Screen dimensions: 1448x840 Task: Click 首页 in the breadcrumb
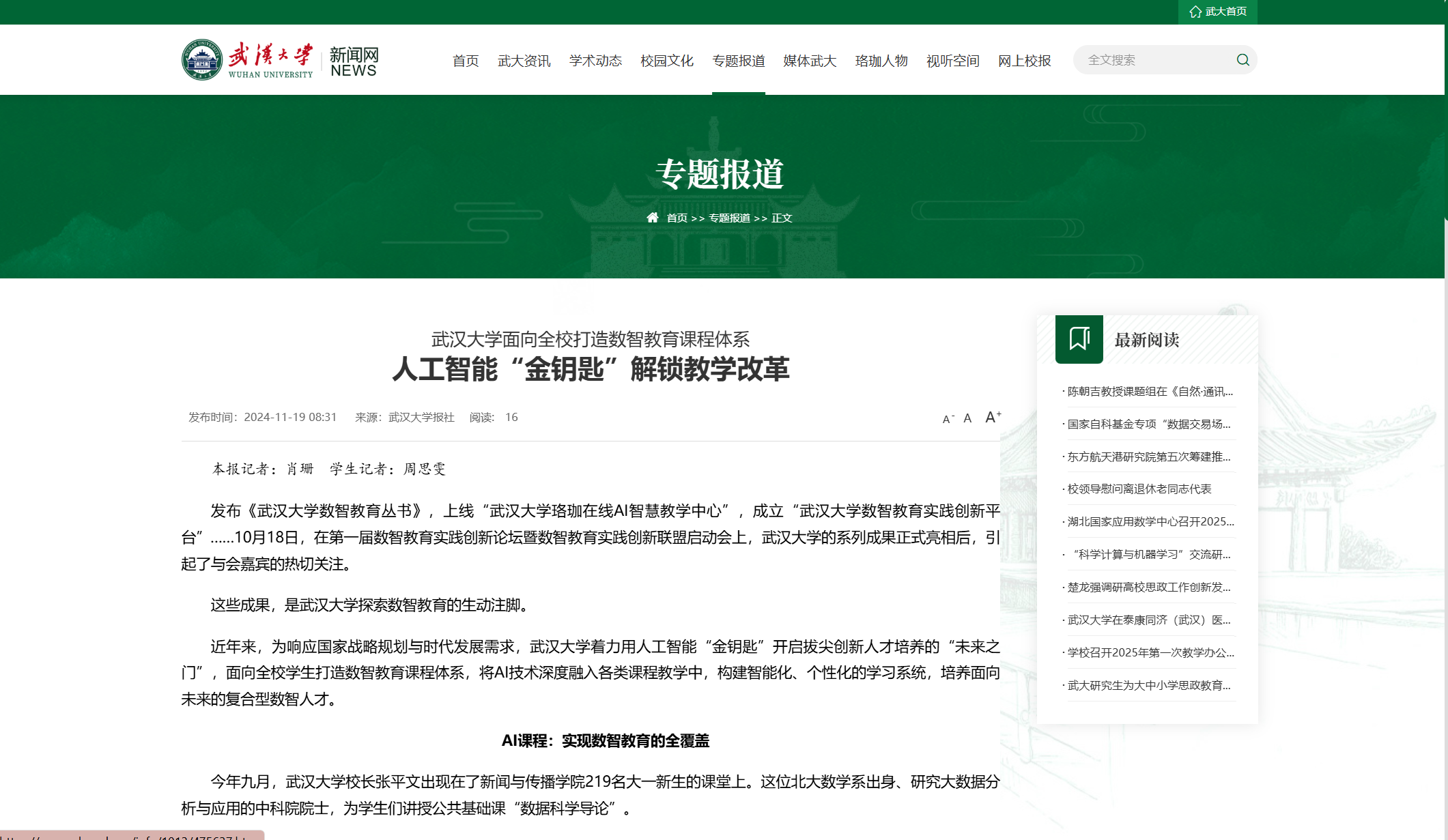(x=677, y=218)
